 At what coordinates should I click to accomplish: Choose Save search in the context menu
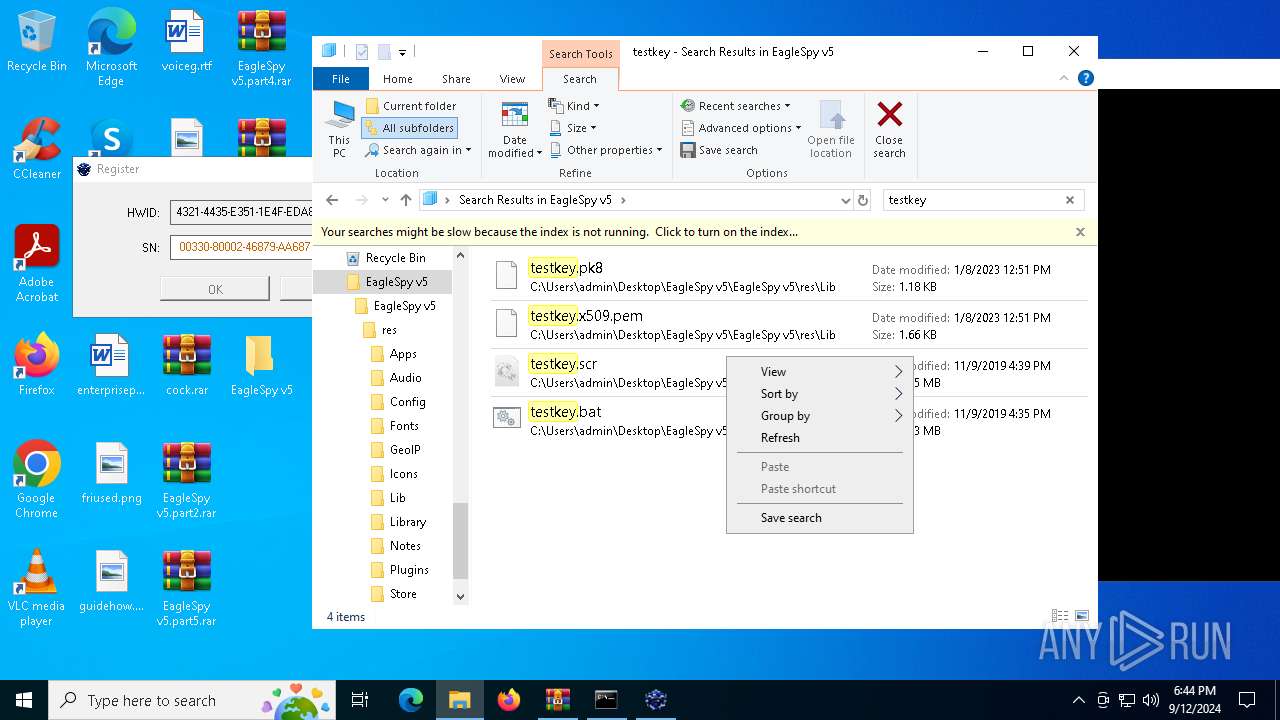click(x=819, y=518)
